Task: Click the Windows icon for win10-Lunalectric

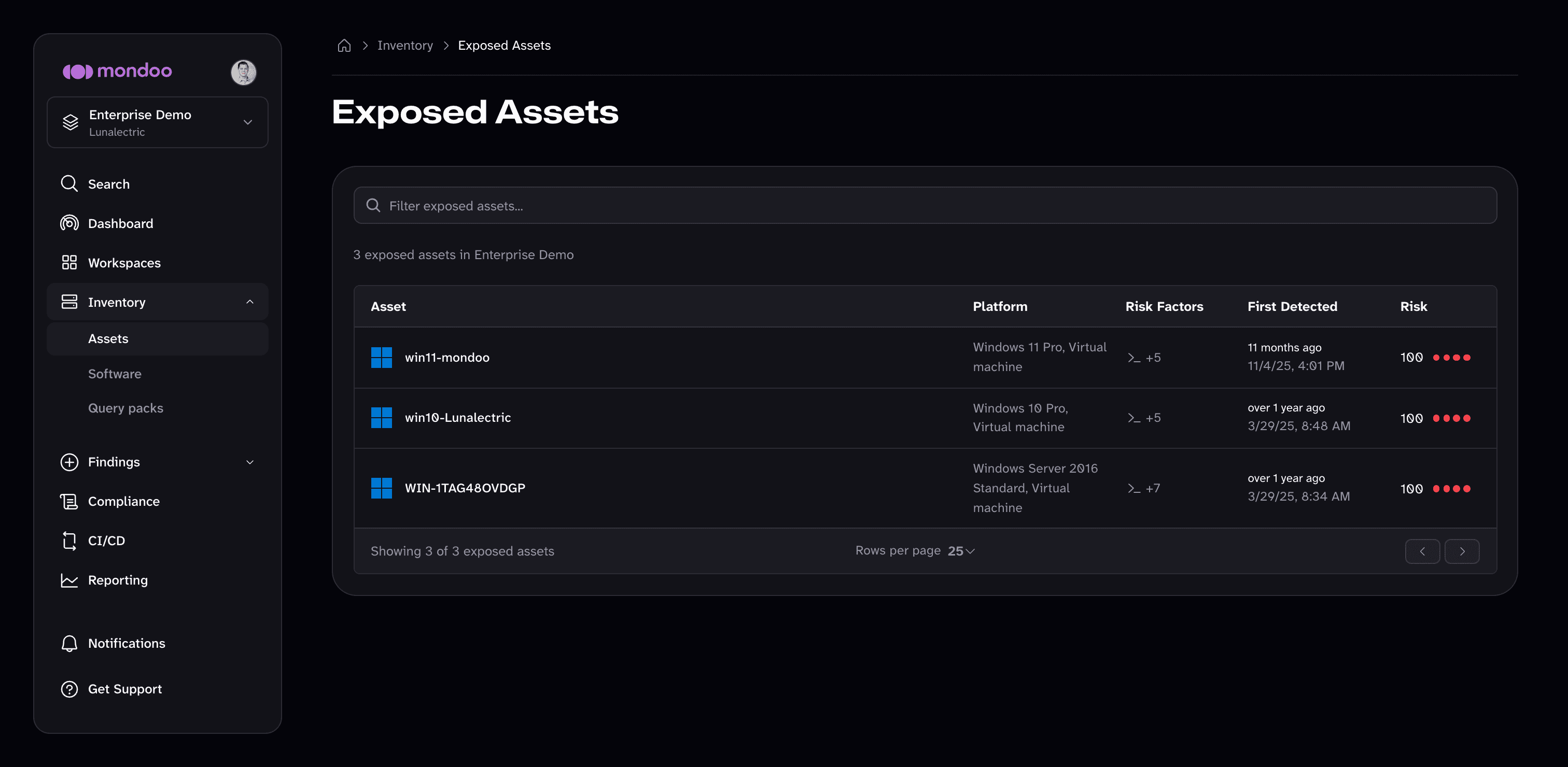Action: pyautogui.click(x=381, y=418)
